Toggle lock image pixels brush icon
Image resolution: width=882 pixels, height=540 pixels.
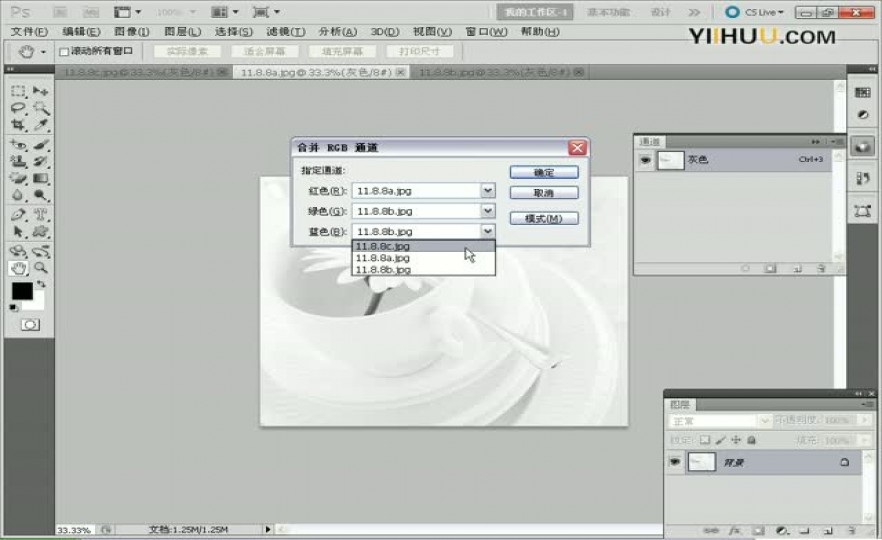pyautogui.click(x=720, y=440)
